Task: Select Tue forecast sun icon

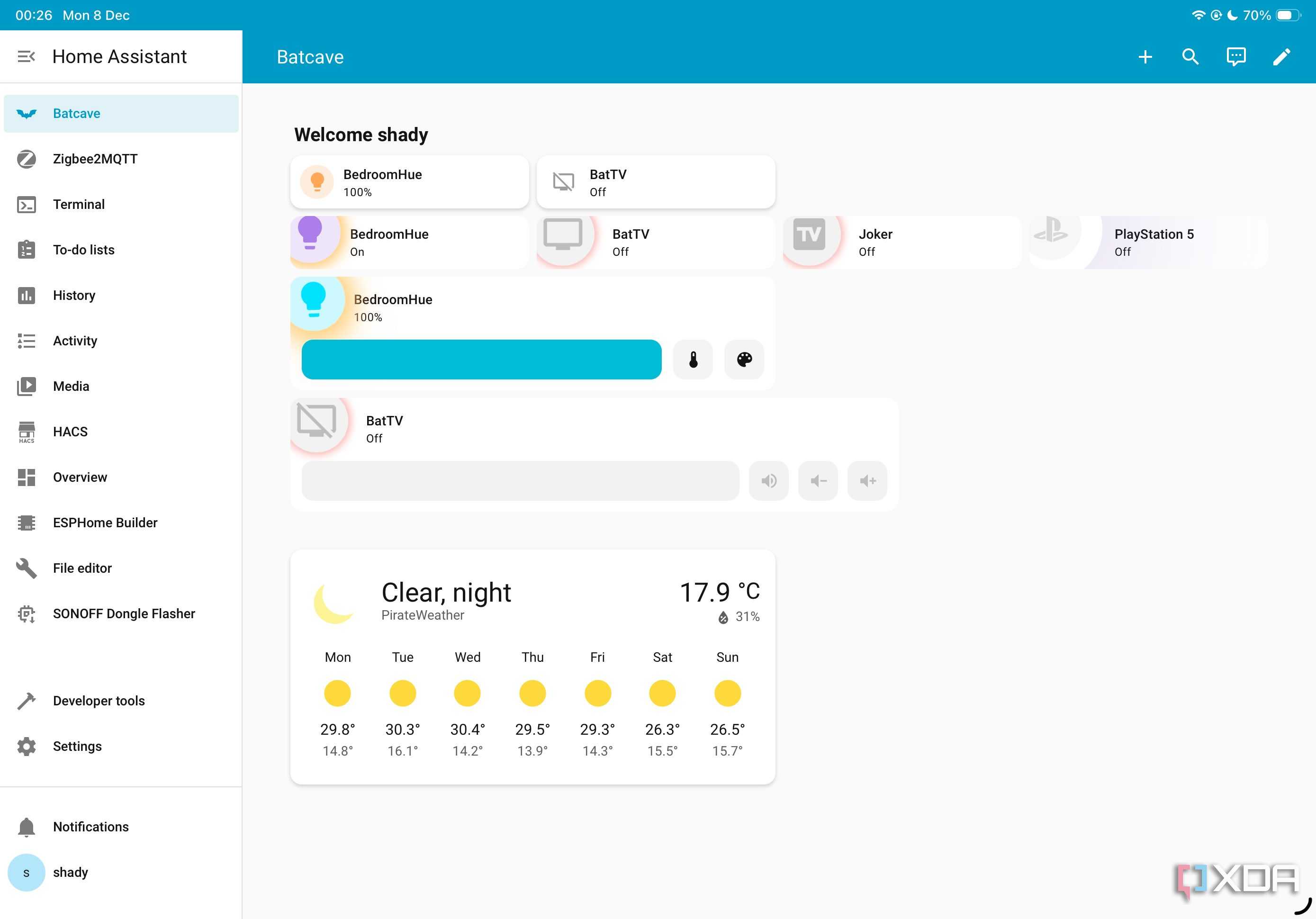Action: pyautogui.click(x=402, y=694)
